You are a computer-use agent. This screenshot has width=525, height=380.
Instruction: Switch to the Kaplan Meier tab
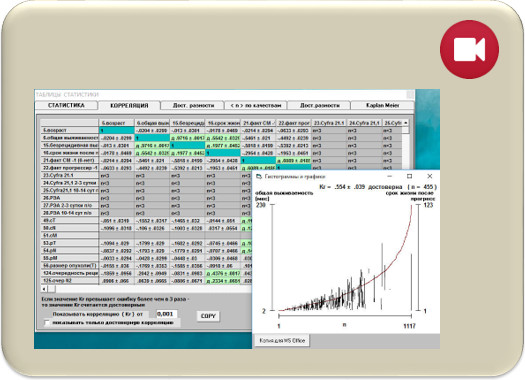[382, 105]
